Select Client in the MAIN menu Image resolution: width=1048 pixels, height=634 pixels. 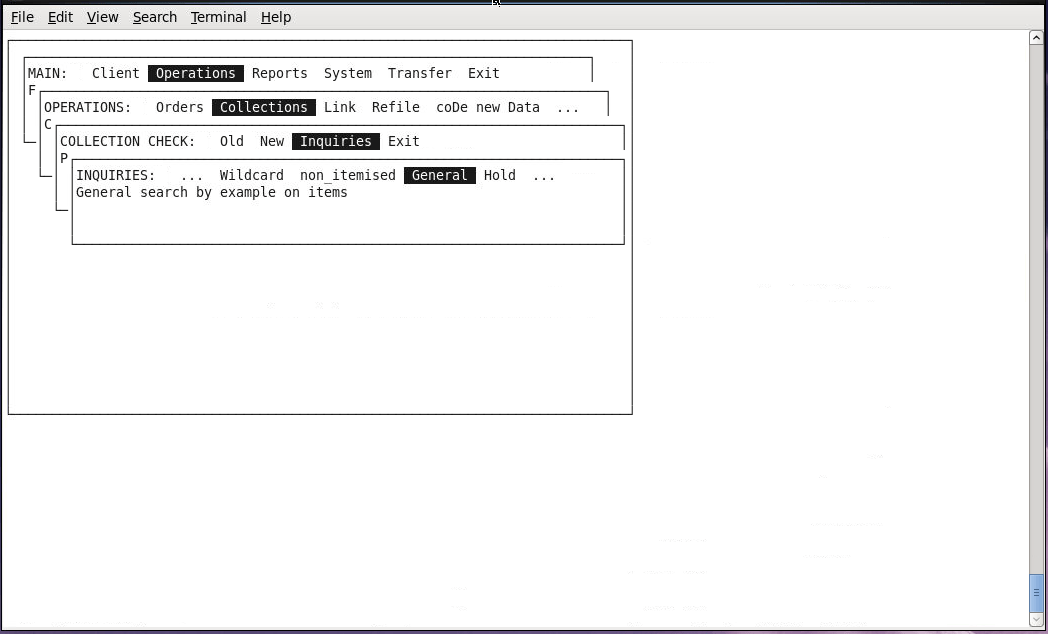[x=116, y=73]
